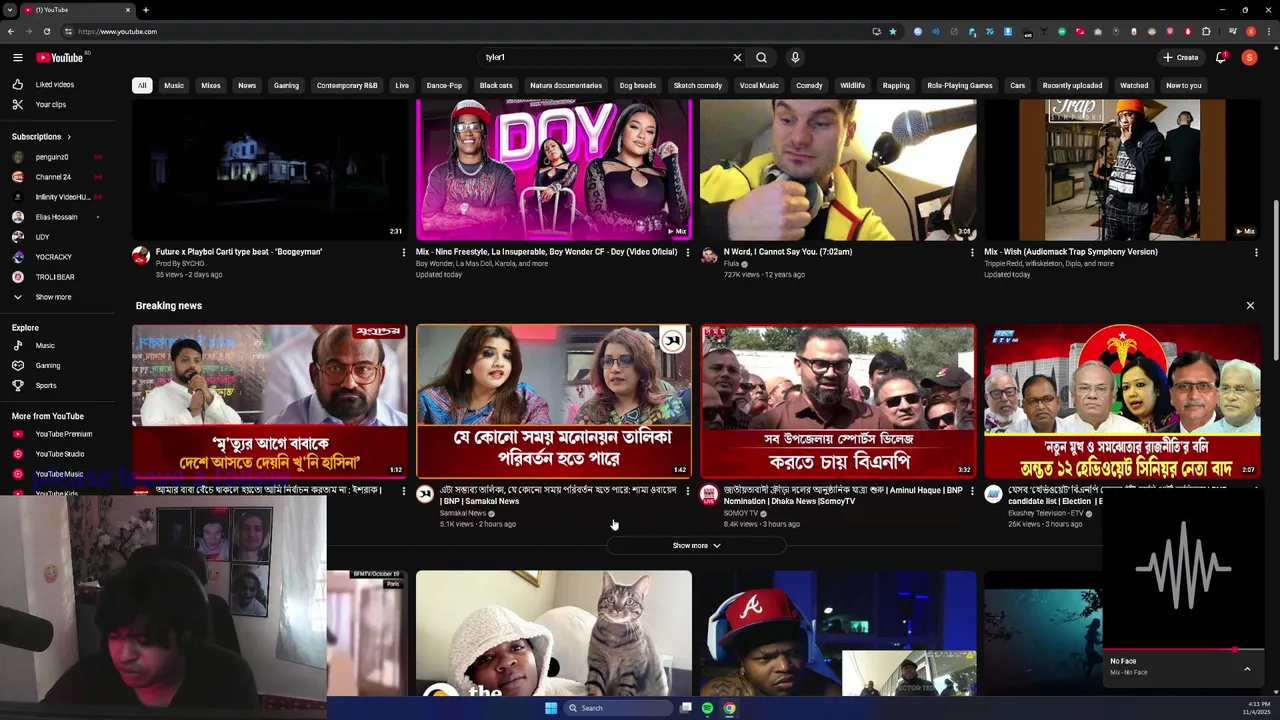Viewport: 1280px width, 720px height.
Task: Open Create video menu
Action: tap(1180, 58)
